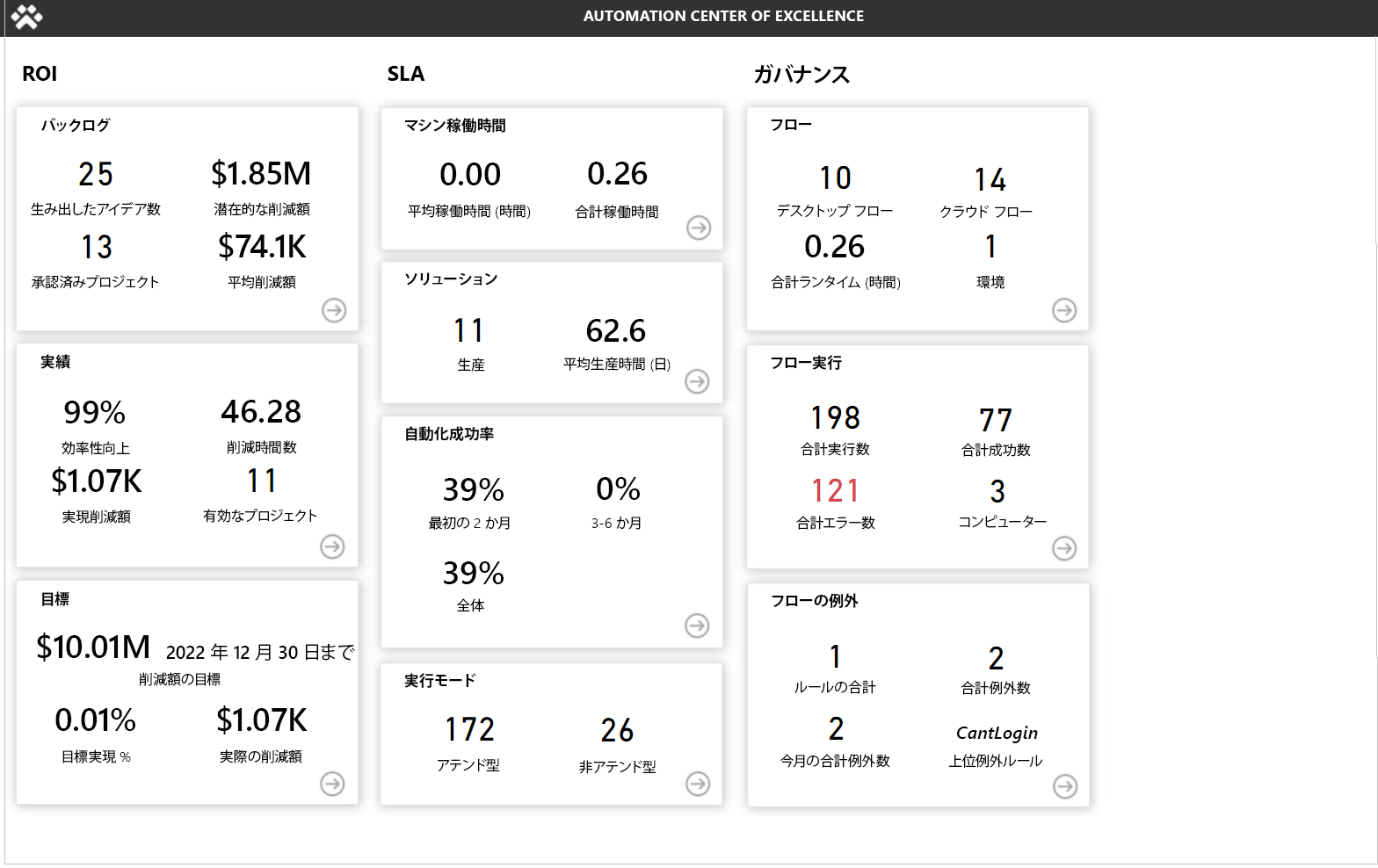Click the 最初の 2 か月 label

point(470,523)
